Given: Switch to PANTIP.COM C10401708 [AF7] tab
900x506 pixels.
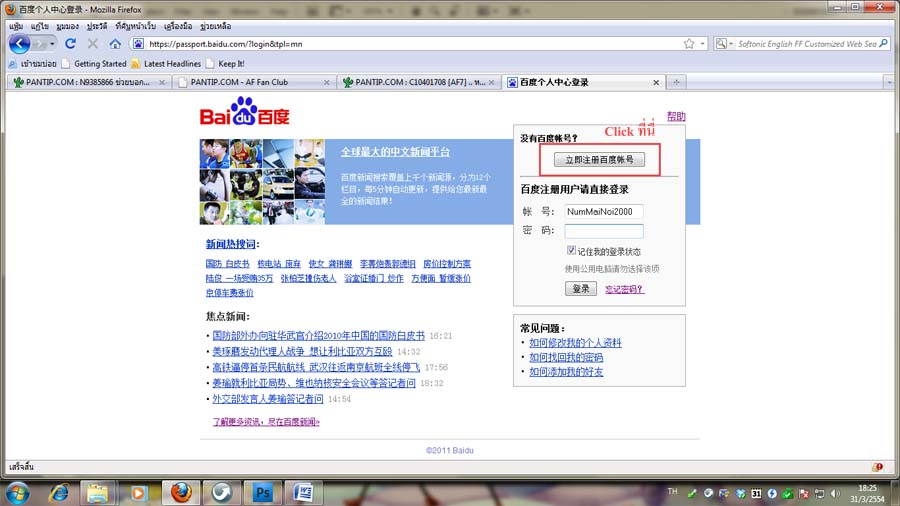Looking at the screenshot, I should pyautogui.click(x=418, y=82).
